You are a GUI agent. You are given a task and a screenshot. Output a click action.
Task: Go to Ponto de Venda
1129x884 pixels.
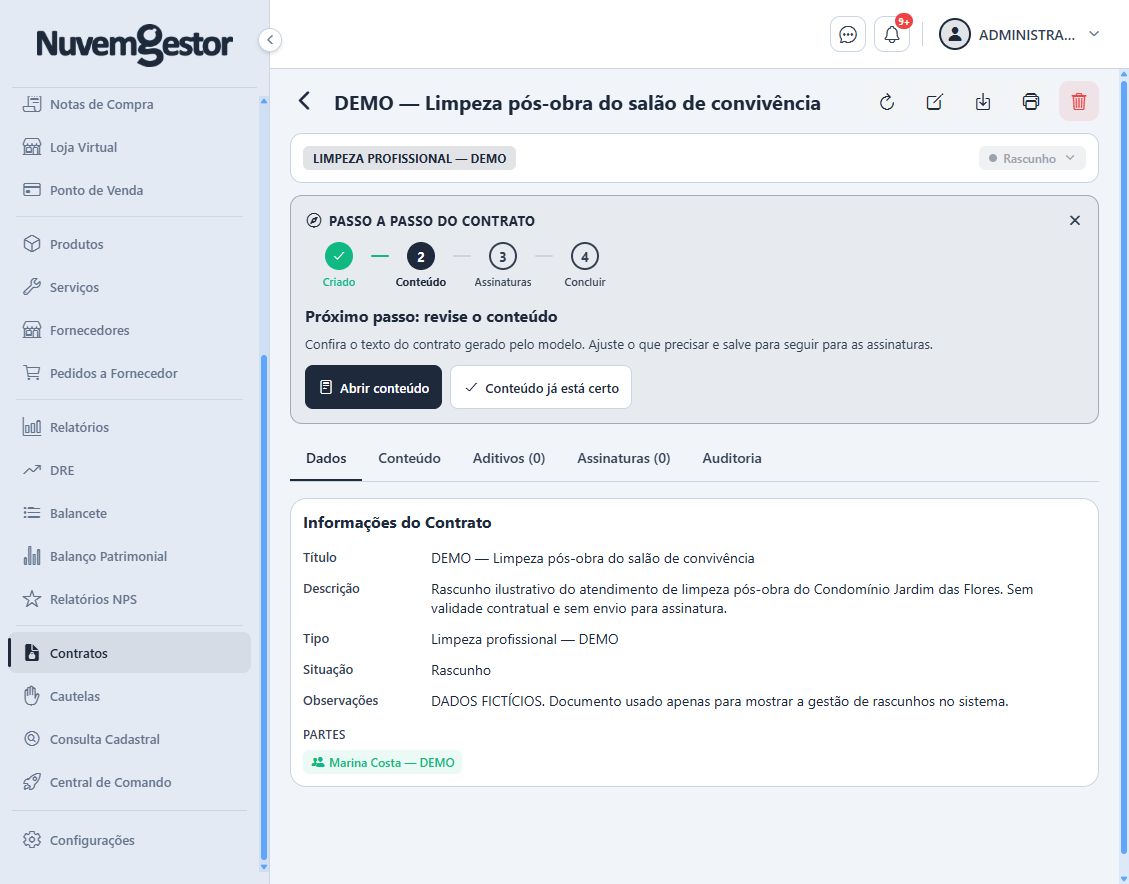click(x=130, y=191)
